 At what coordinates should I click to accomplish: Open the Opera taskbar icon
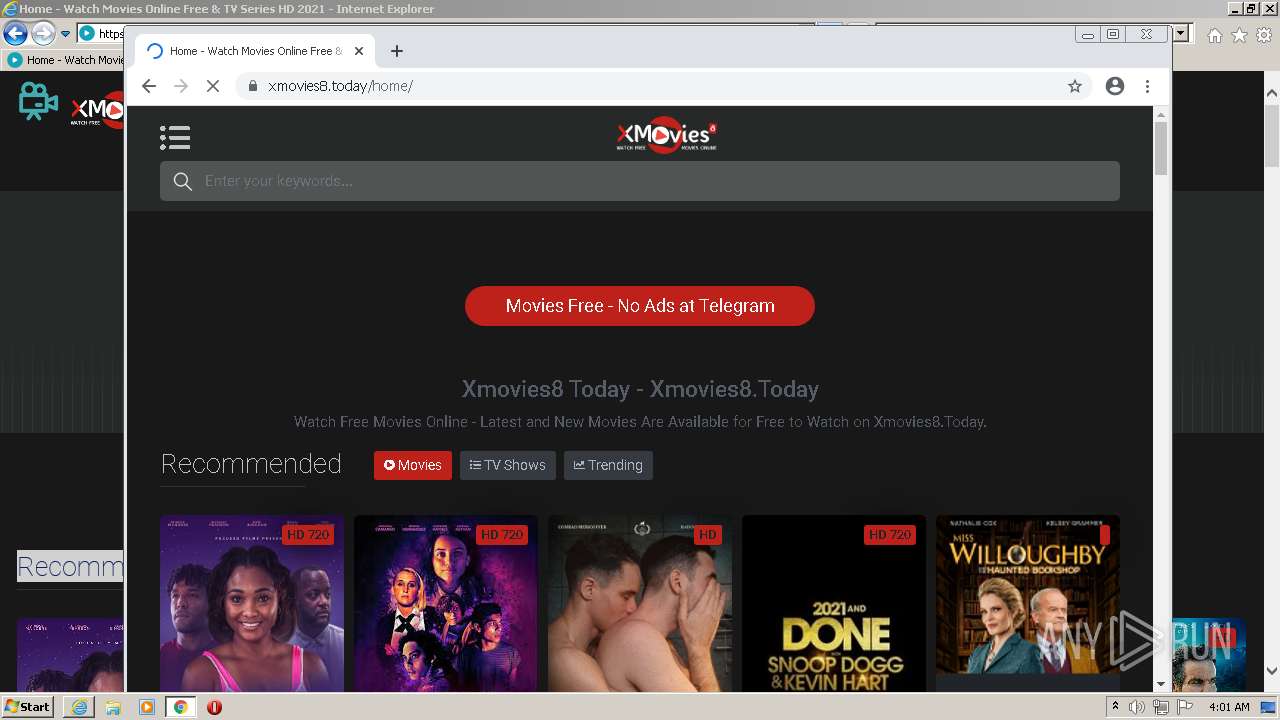214,707
